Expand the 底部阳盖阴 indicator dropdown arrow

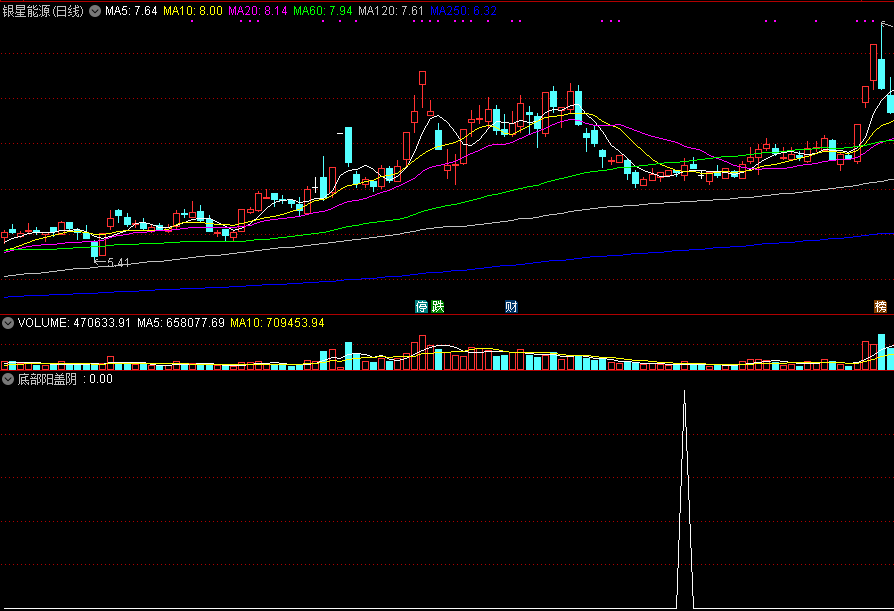pyautogui.click(x=7, y=379)
